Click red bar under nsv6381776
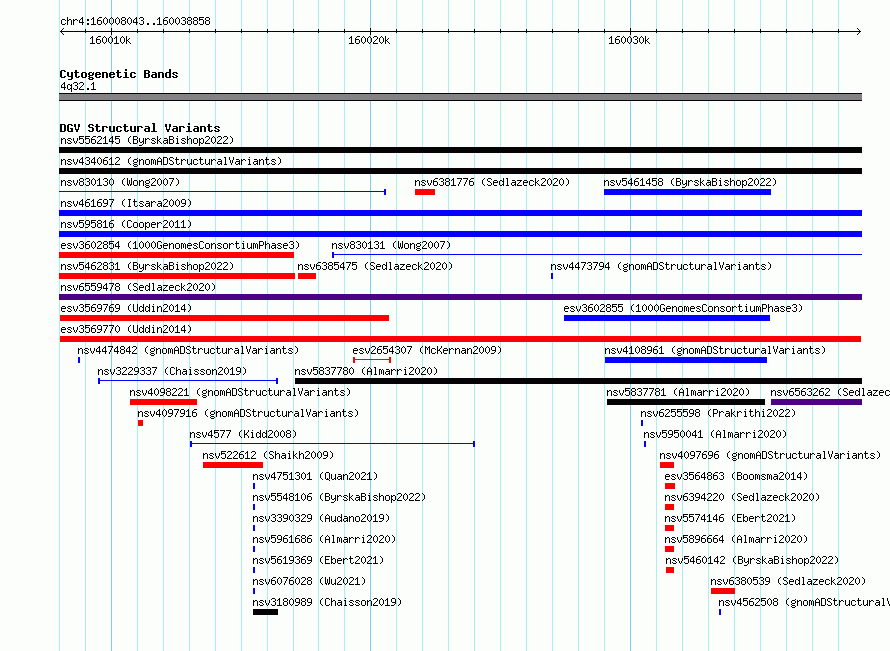The width and height of the screenshot is (890, 651). pos(425,192)
